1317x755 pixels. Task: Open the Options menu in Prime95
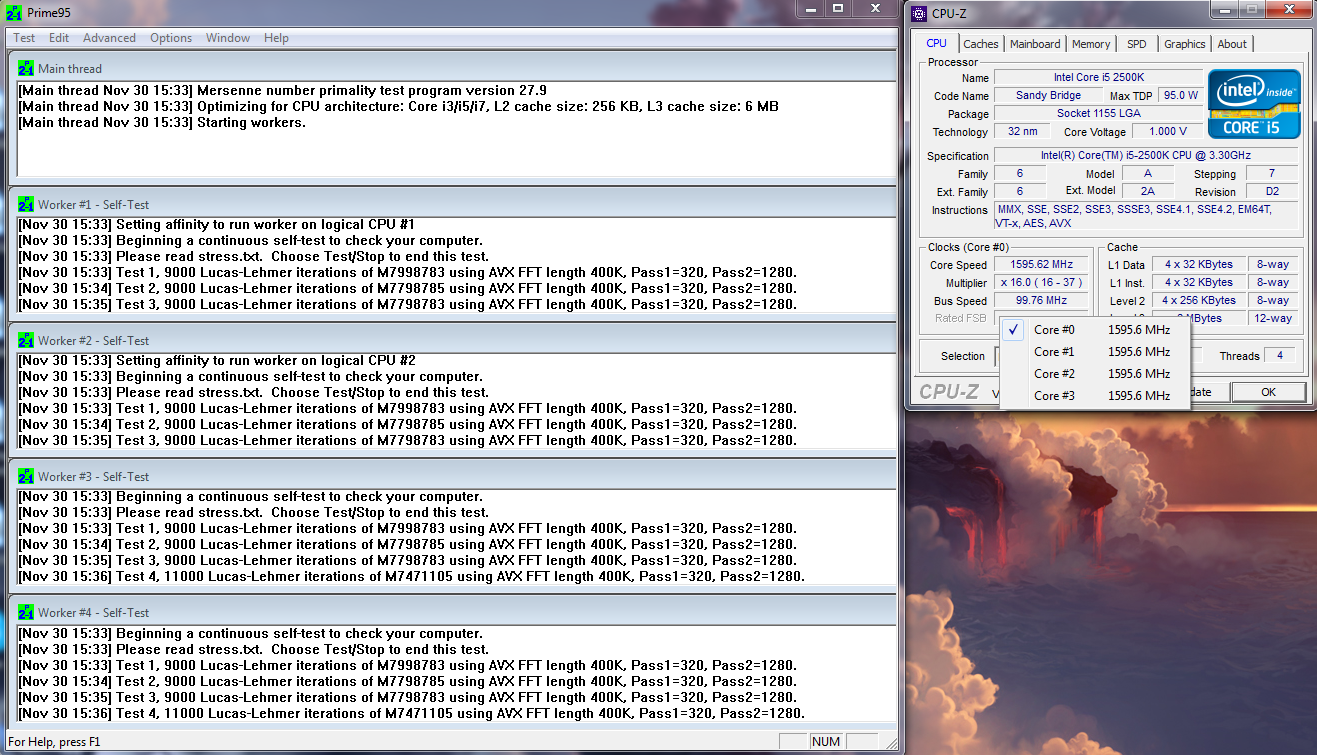pos(171,38)
